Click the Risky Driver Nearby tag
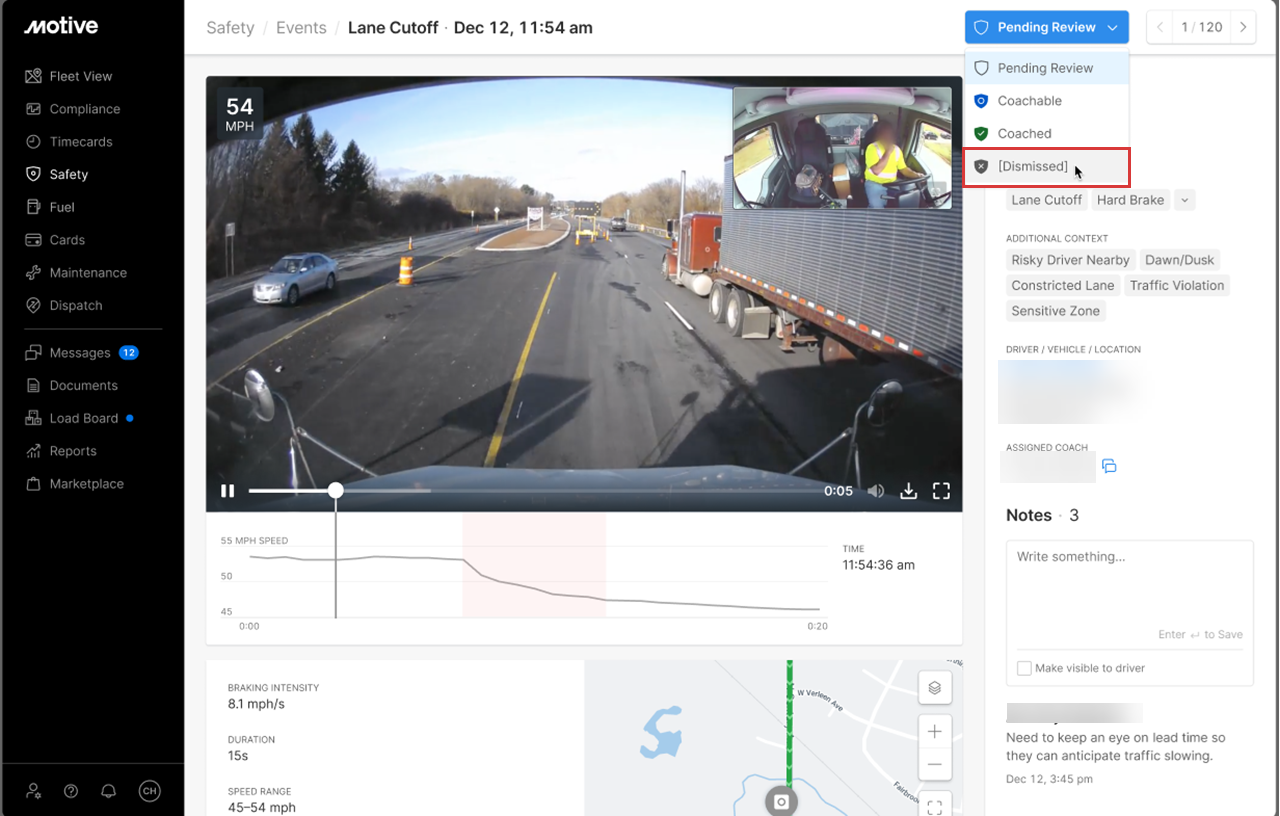1280x816 pixels. tap(1070, 260)
